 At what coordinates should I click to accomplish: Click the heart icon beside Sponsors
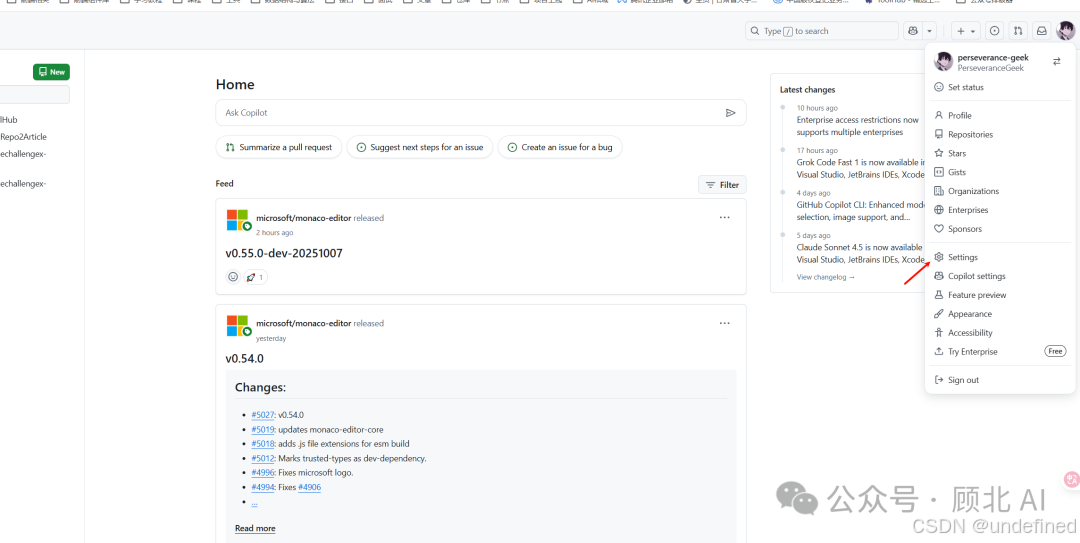click(x=938, y=229)
